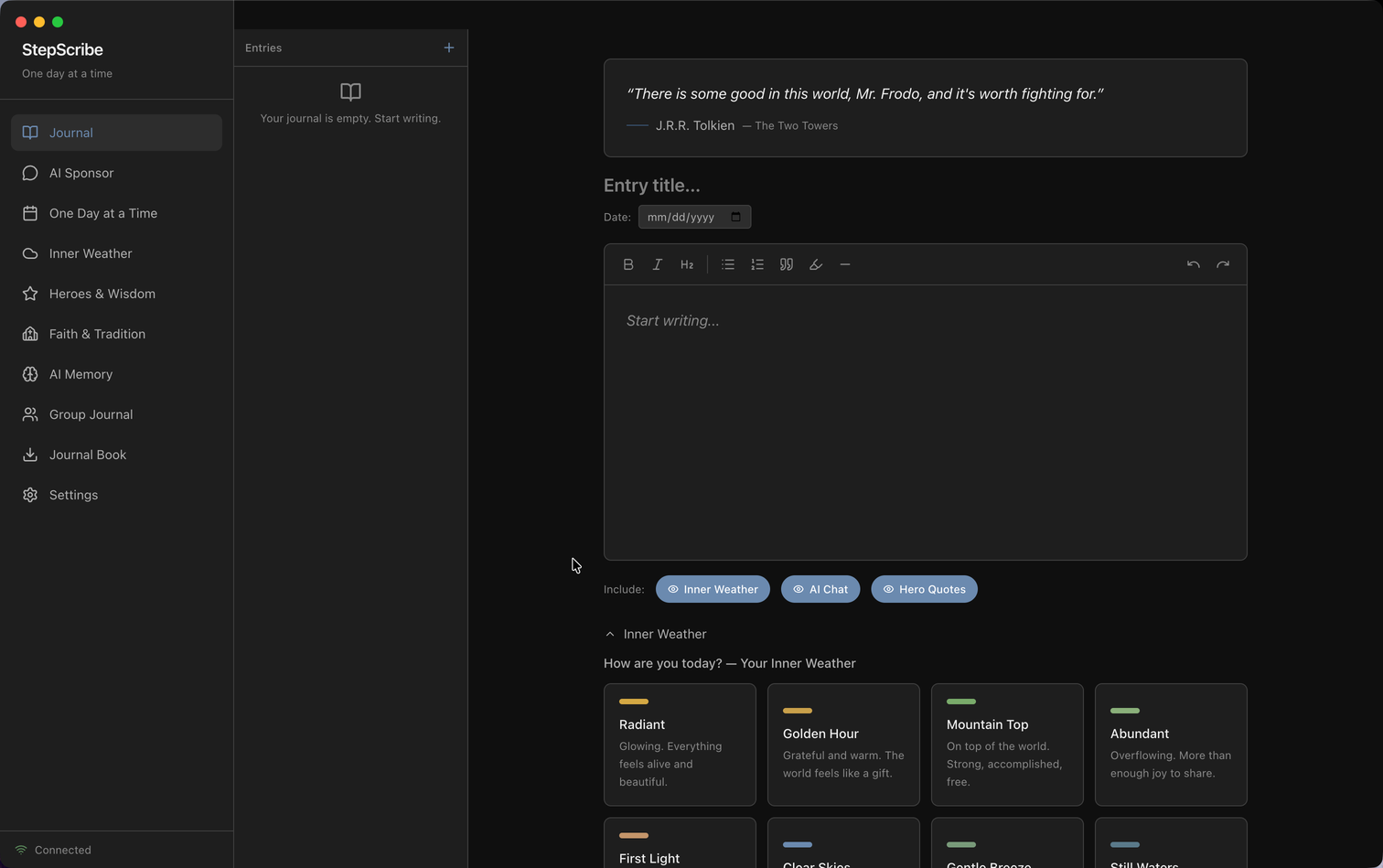Insert a blockquote using the quote icon
This screenshot has height=868, width=1383.
coord(786,264)
